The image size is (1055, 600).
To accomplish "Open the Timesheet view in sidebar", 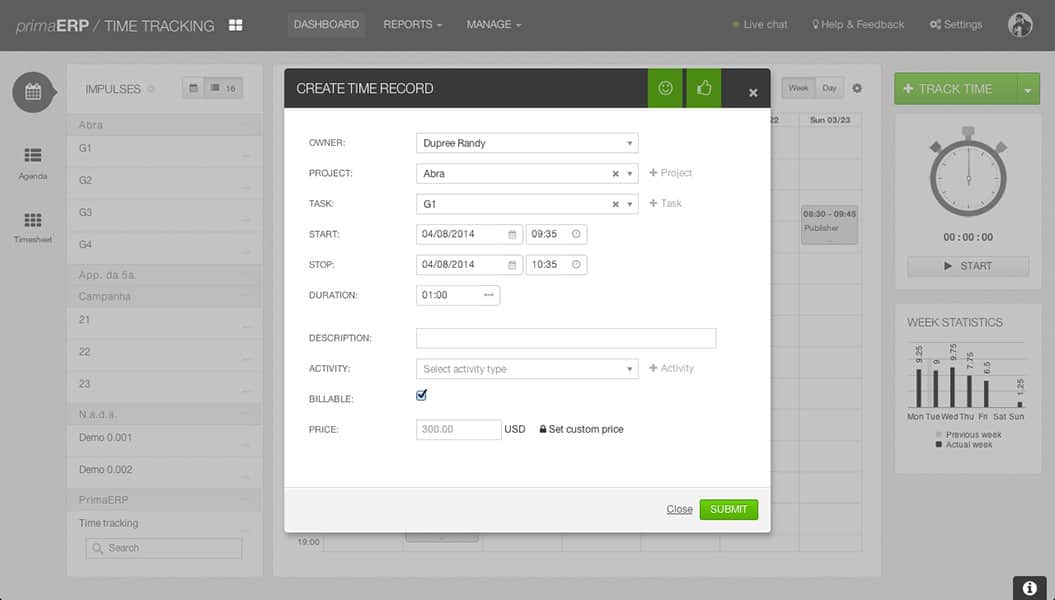I will tap(33, 226).
